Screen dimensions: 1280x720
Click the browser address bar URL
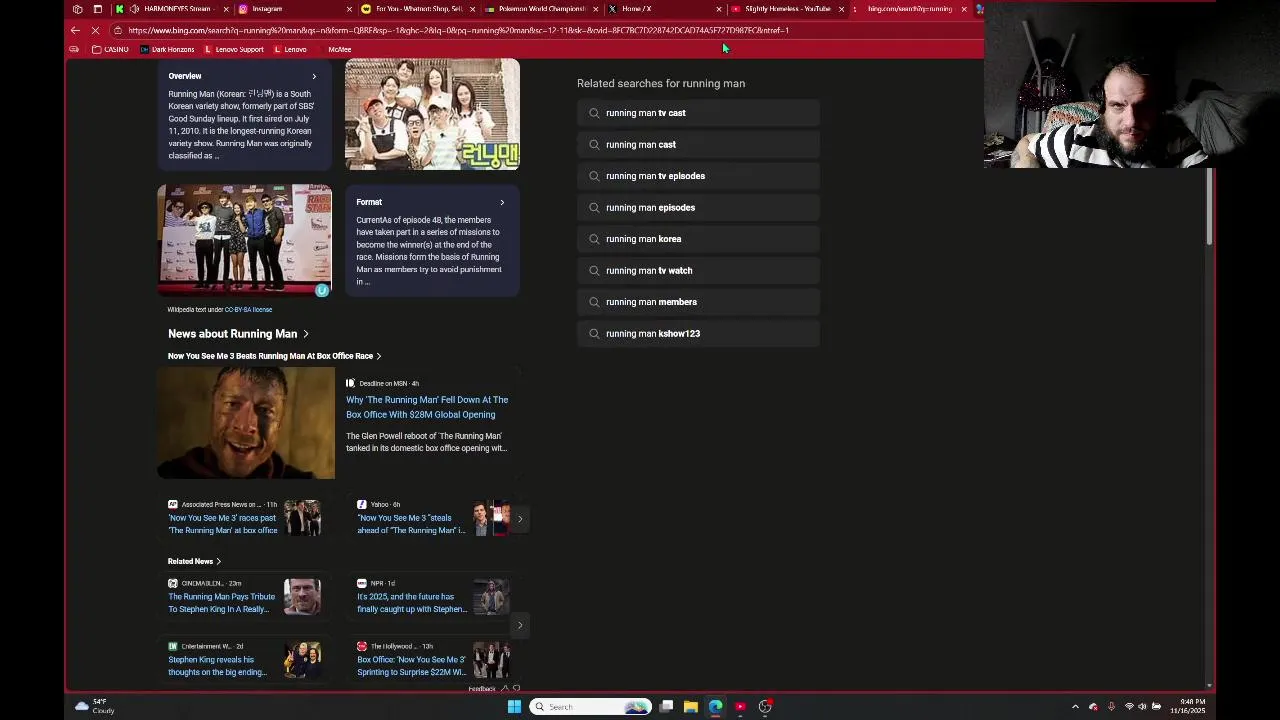(458, 30)
